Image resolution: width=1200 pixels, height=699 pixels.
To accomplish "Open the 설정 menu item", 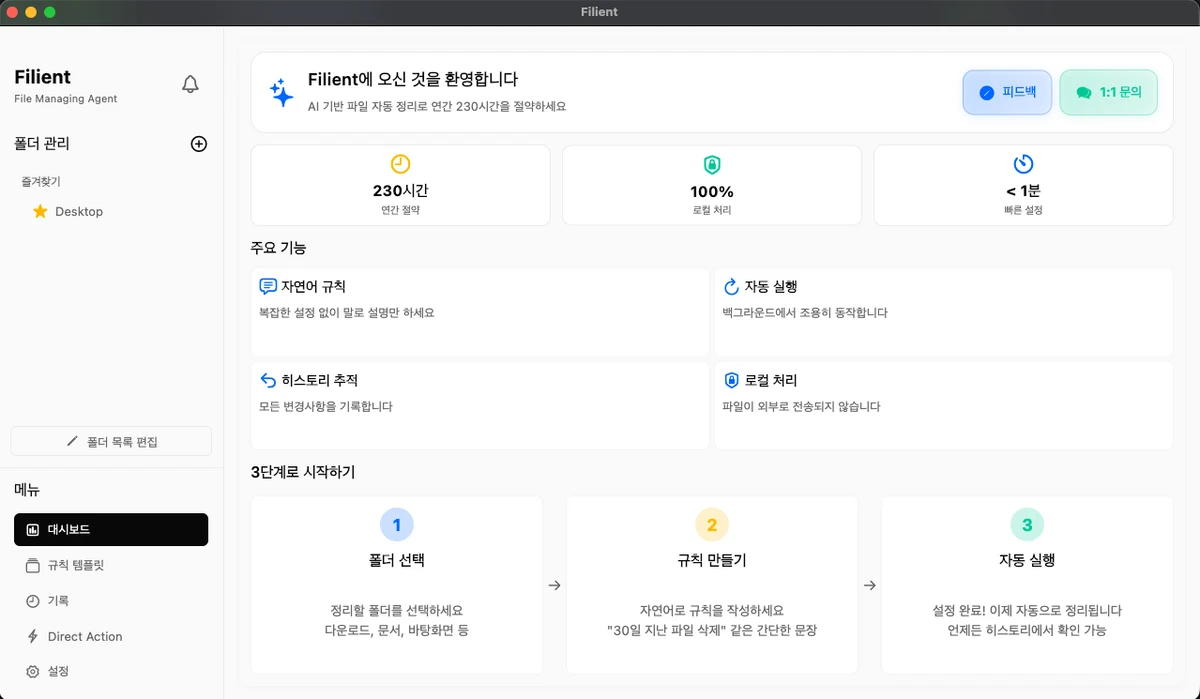I will coord(111,671).
